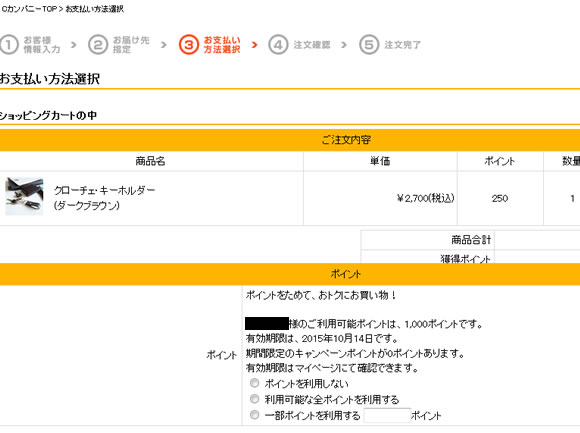Screen dimensions: 580x433
Task: Click クローチェ・キーホルダー product name
Action: point(104,190)
